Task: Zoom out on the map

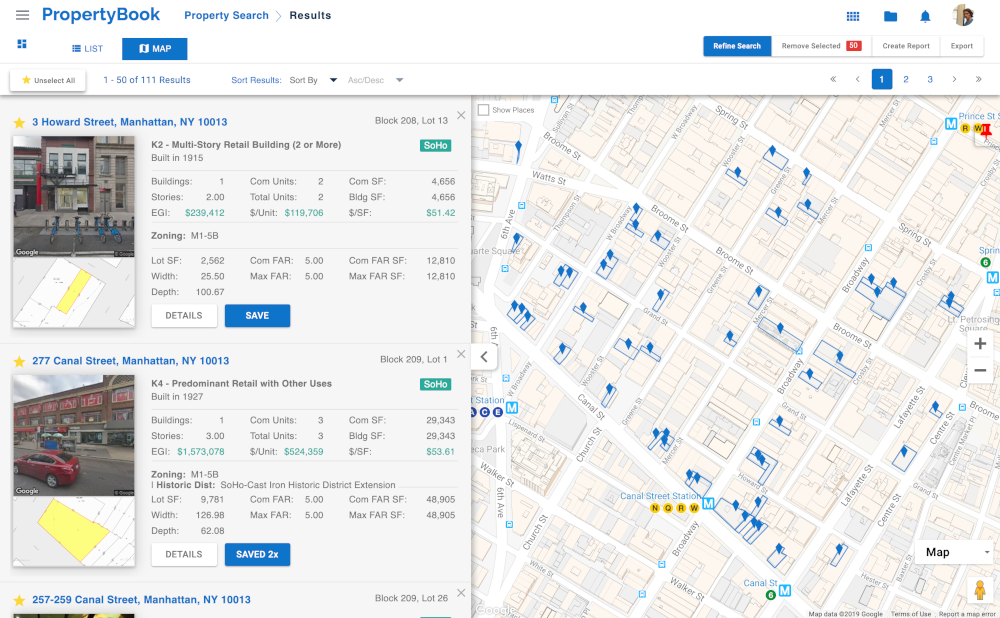Action: coord(980,370)
